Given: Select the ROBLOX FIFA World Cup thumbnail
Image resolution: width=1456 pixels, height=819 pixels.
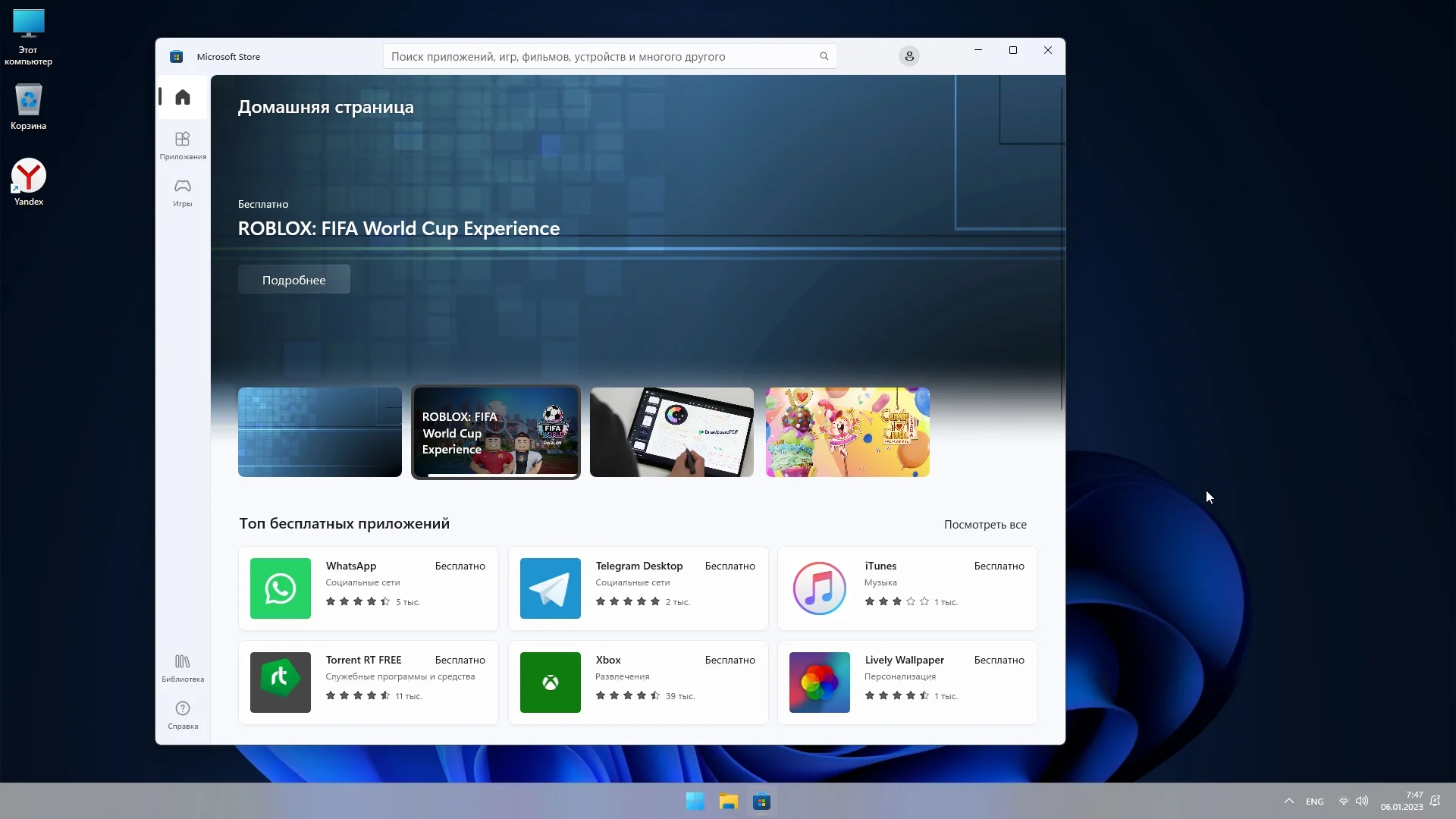Looking at the screenshot, I should 495,432.
